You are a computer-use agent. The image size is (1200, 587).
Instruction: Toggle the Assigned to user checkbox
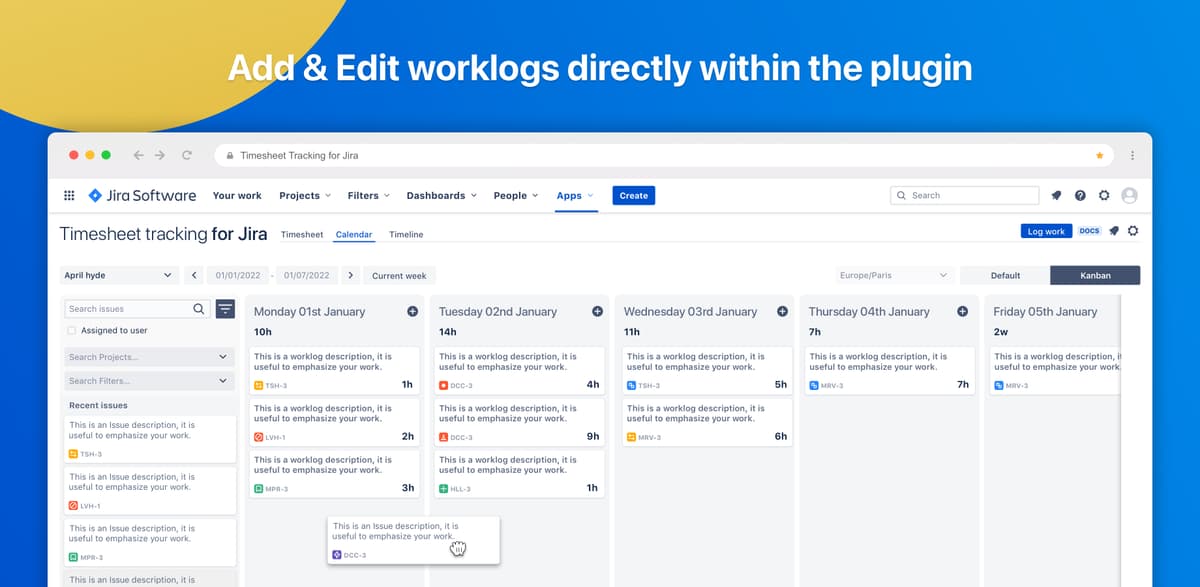click(72, 331)
